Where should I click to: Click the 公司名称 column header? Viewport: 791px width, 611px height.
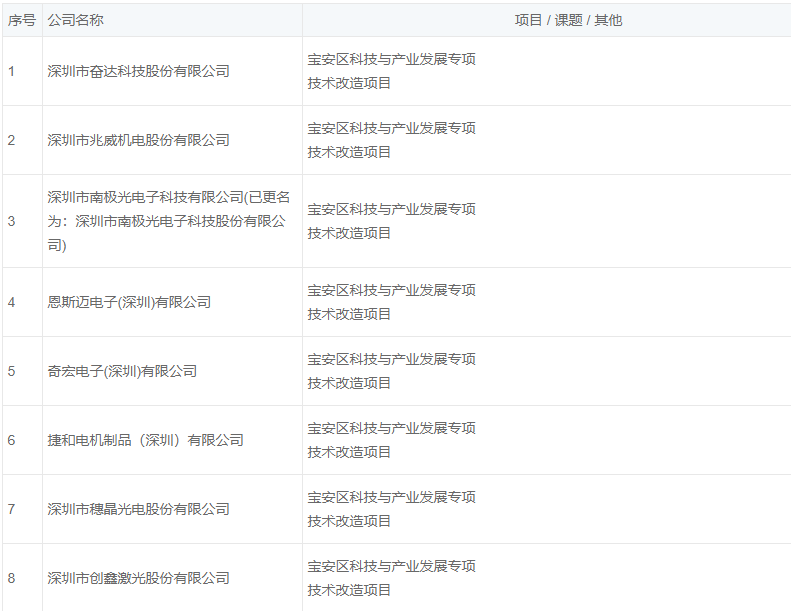(75, 20)
